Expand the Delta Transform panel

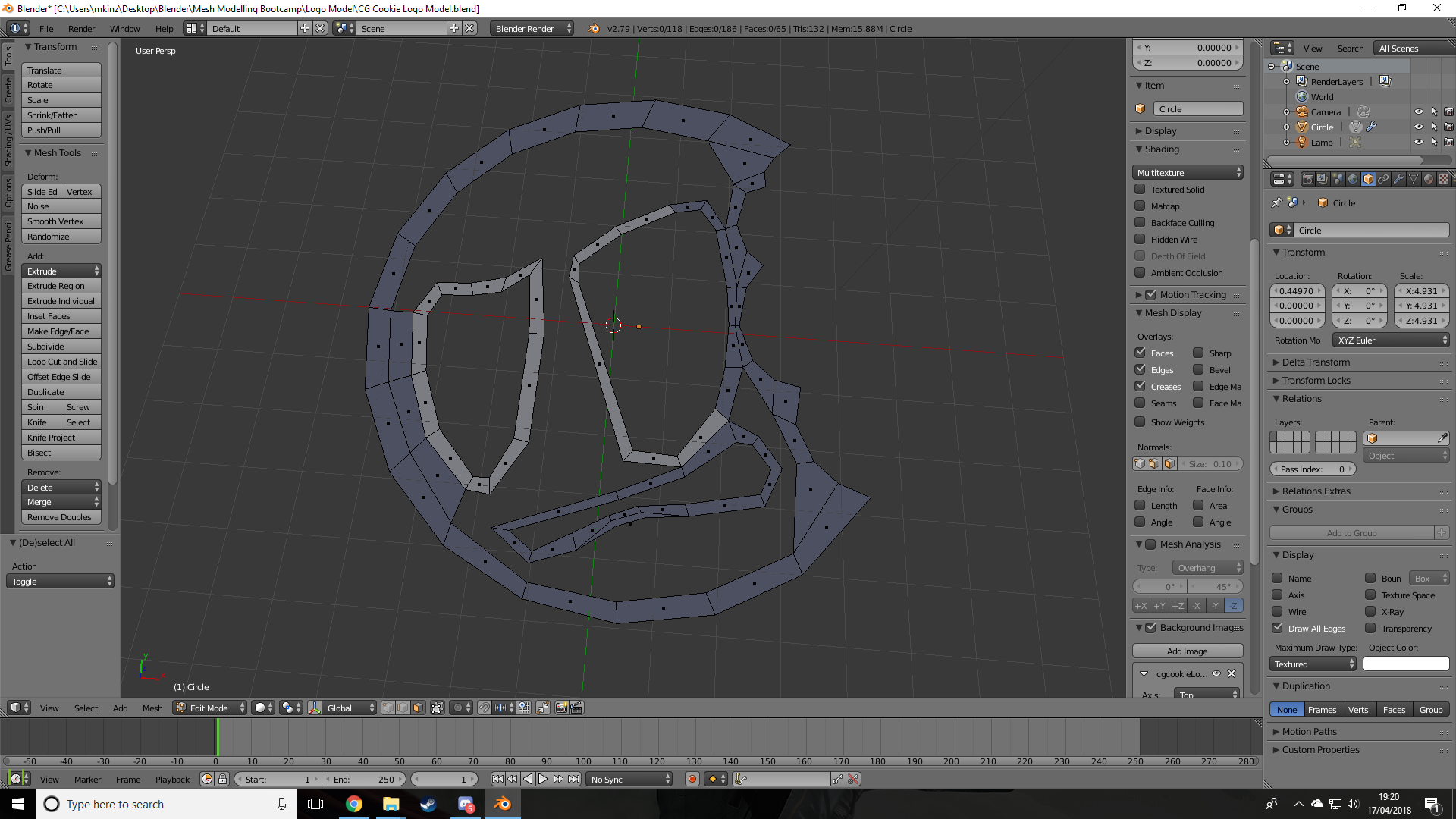[1316, 362]
